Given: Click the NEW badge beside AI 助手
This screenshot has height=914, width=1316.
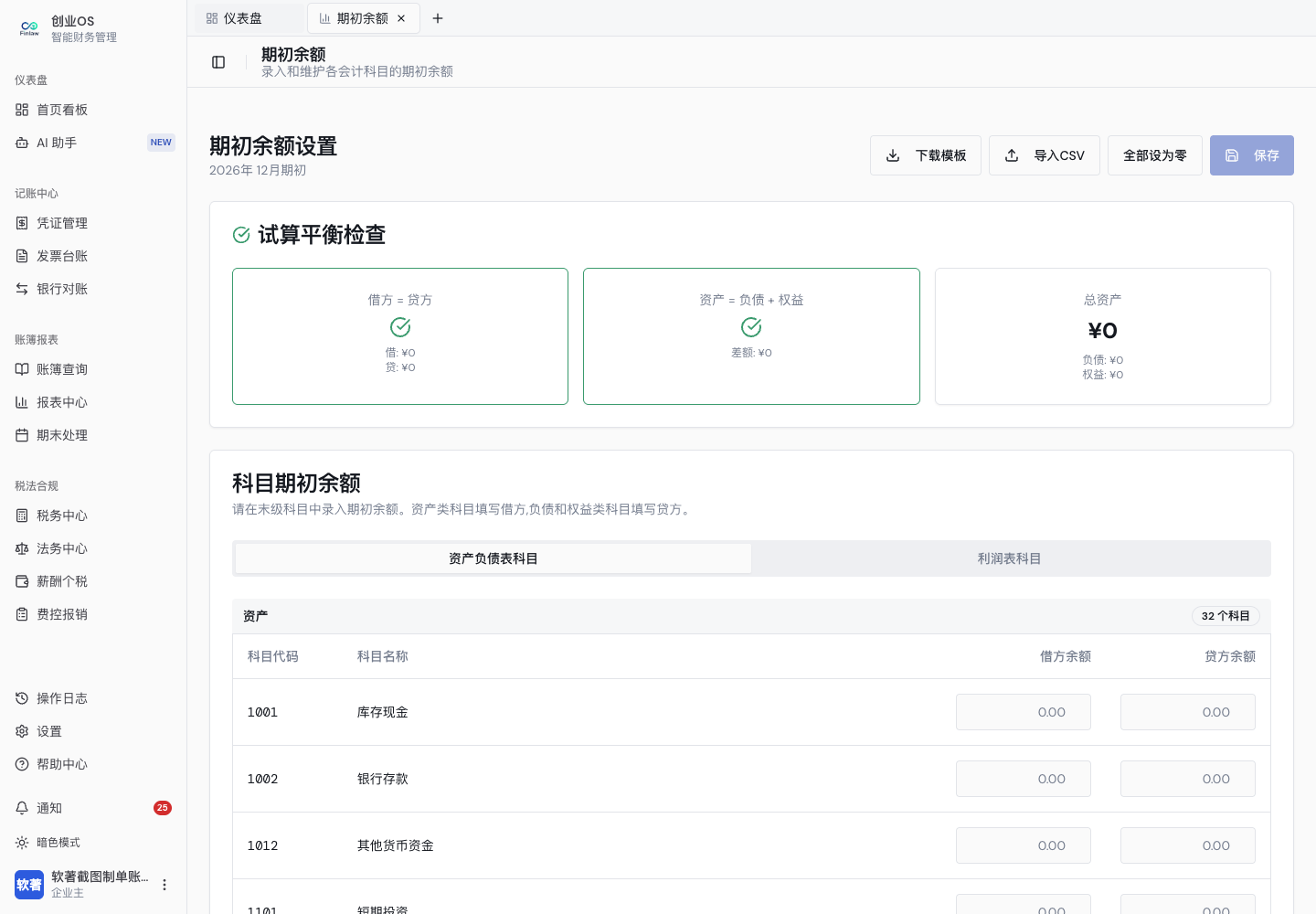Looking at the screenshot, I should pos(161,143).
